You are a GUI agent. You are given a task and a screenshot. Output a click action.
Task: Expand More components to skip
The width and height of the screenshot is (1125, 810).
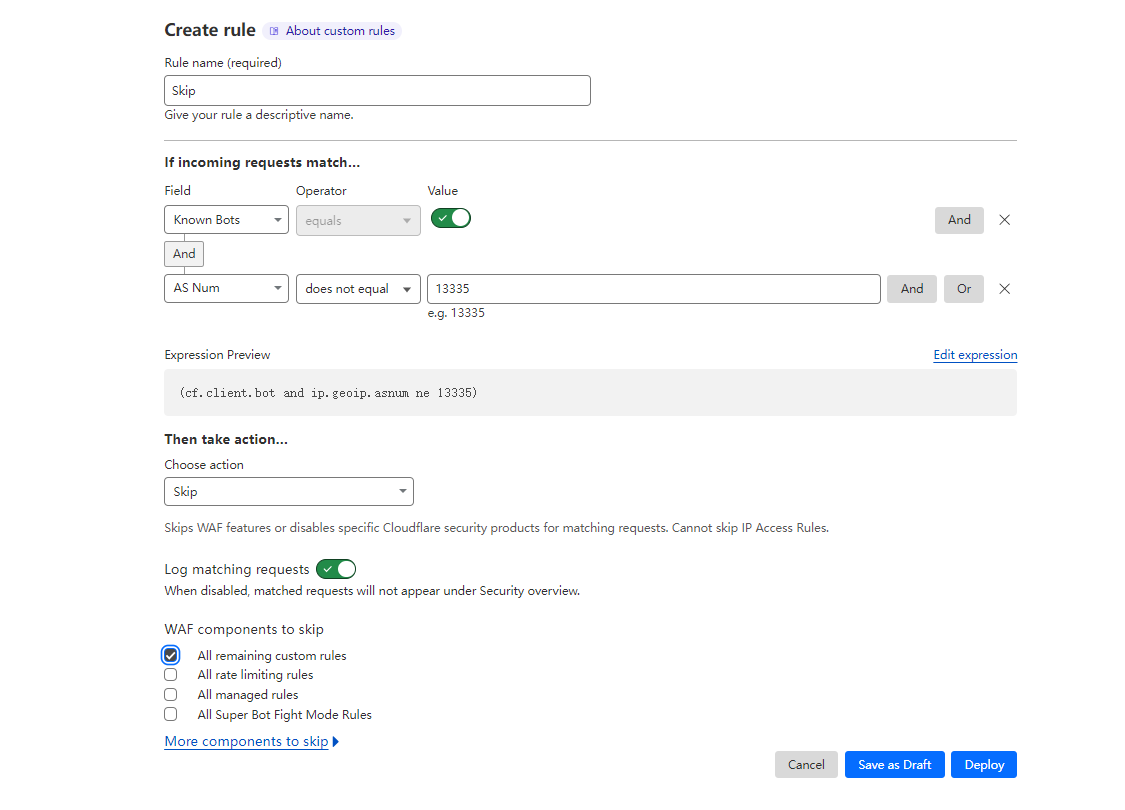tap(251, 742)
